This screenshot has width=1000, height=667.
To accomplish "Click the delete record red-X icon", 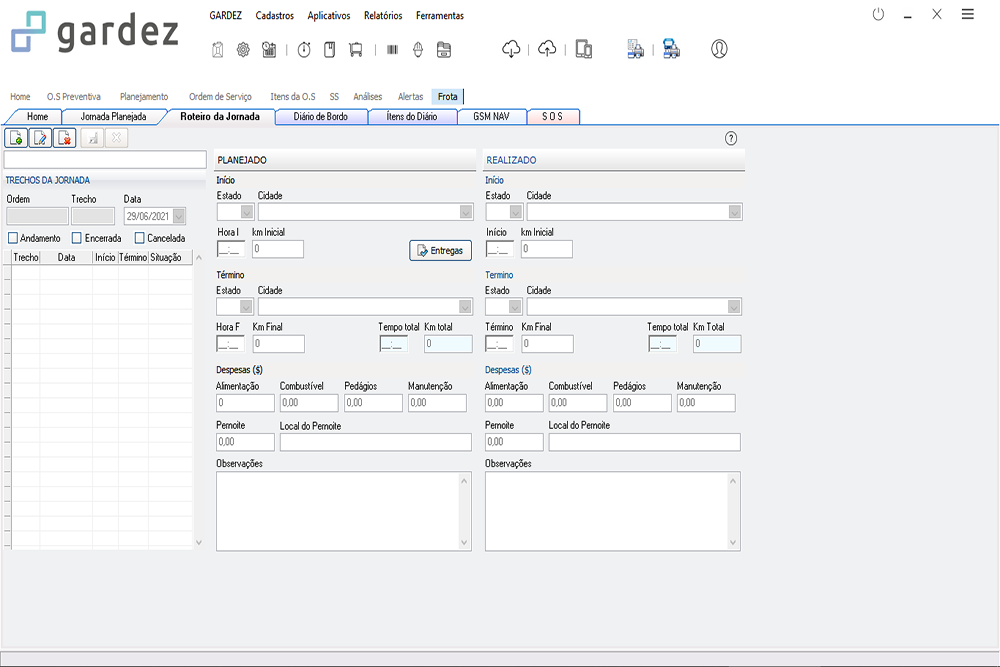I will pyautogui.click(x=64, y=138).
